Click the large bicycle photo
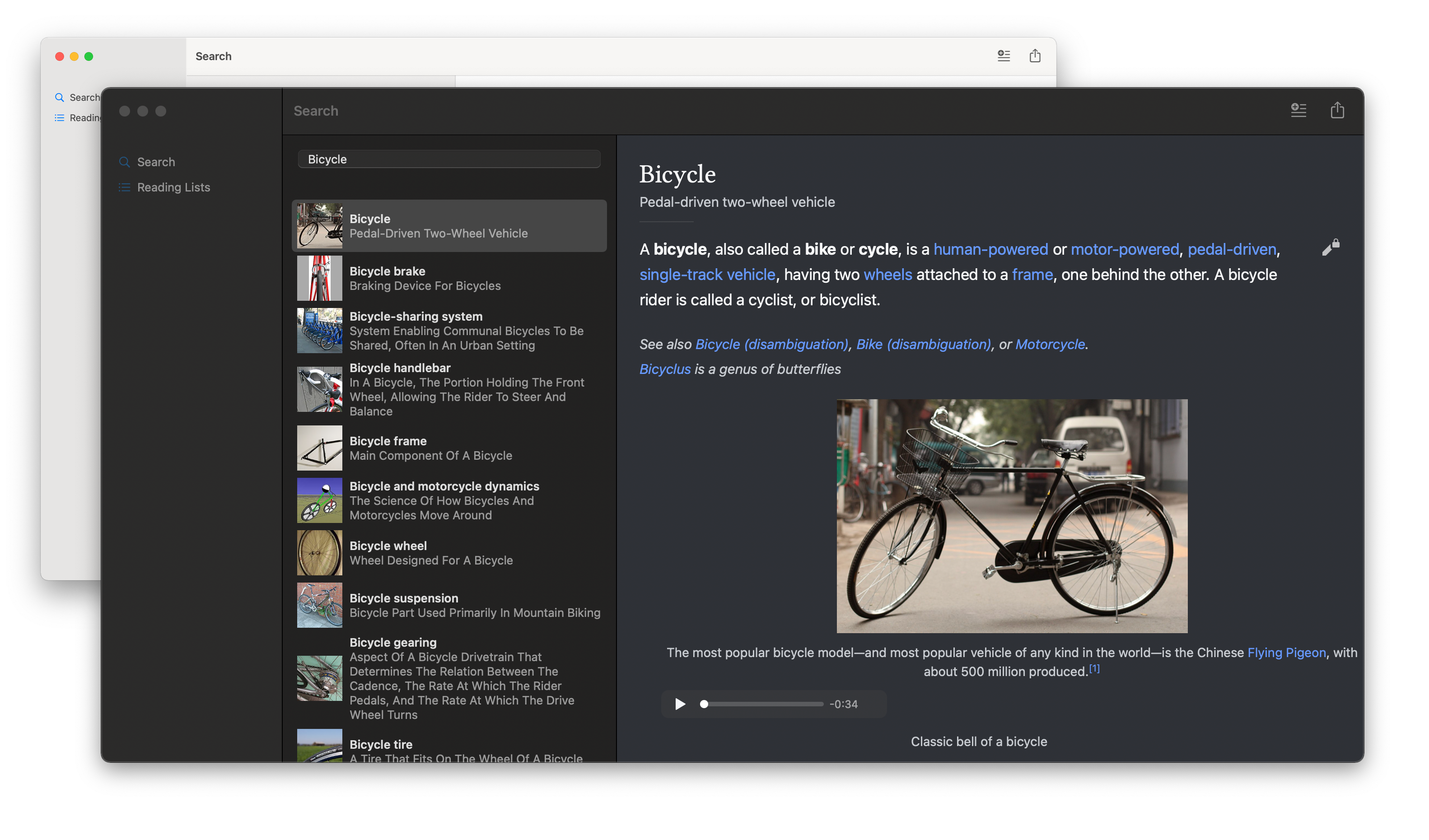 (1011, 516)
